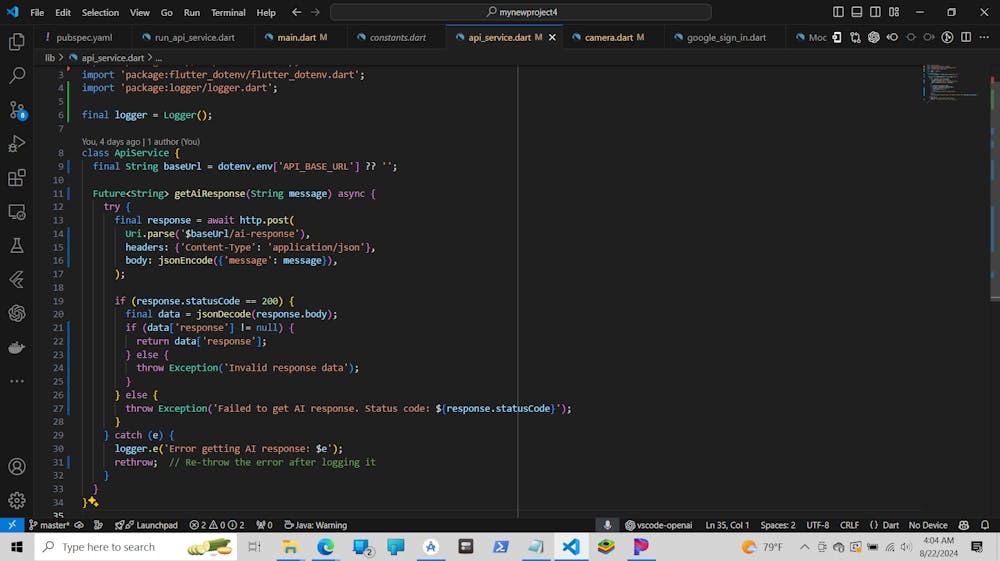Open the Explorer view in activity bar
Viewport: 1000px width, 561px height.
[17, 42]
